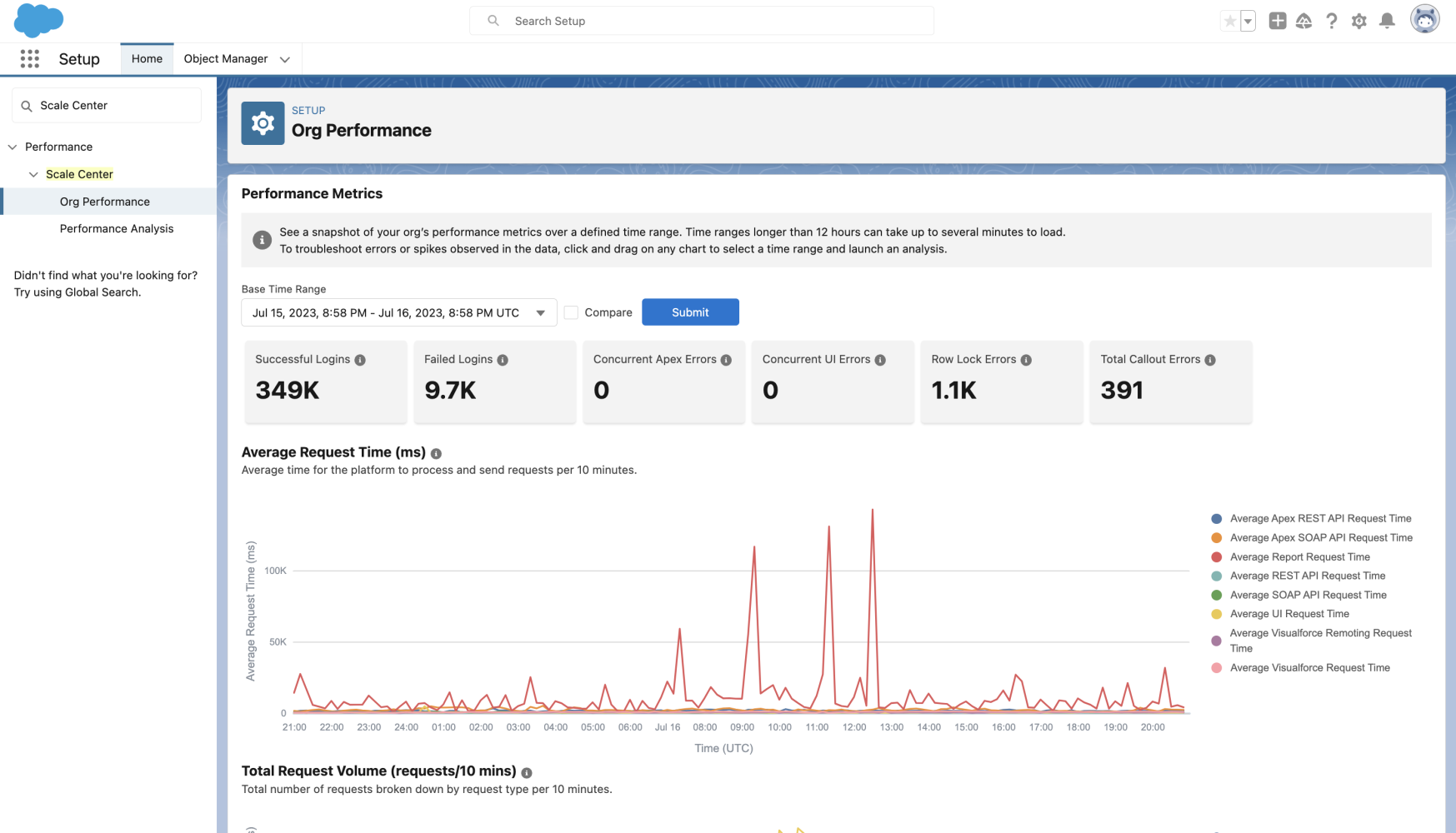Click the Row Lock Errors 1.1K value
Image resolution: width=1456 pixels, height=833 pixels.
953,390
